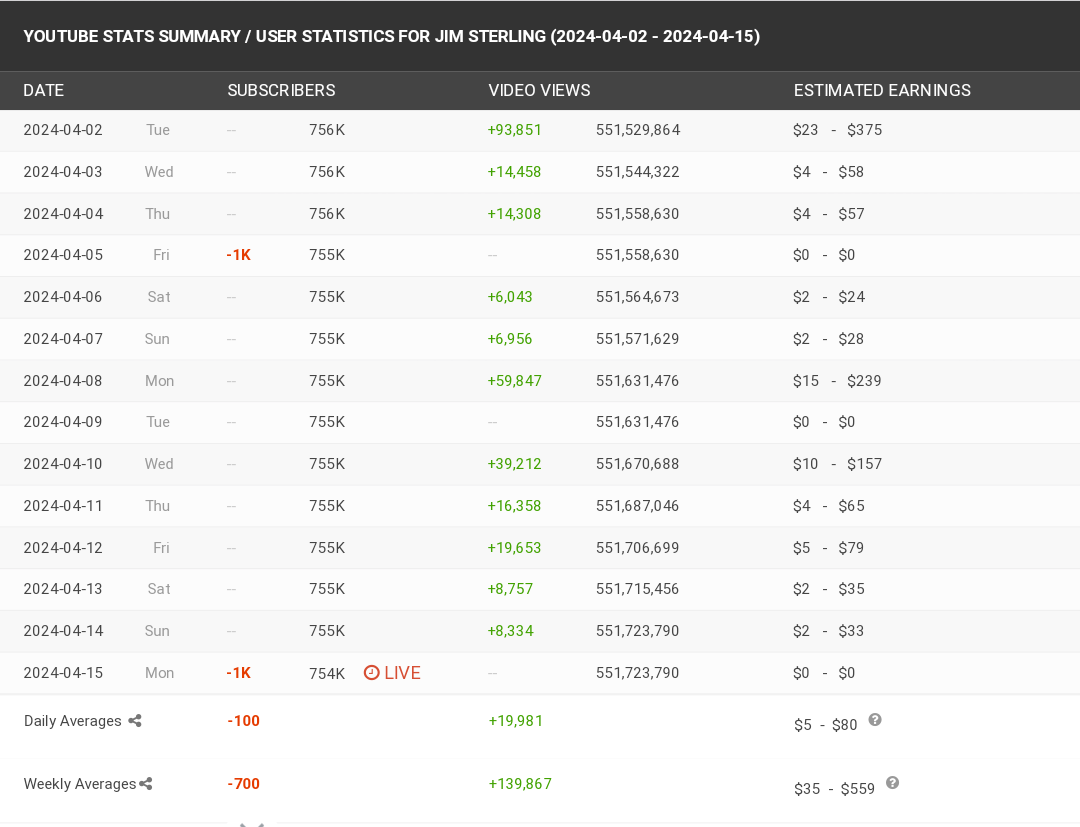Click earnings range $5 - $79
Image resolution: width=1080 pixels, height=827 pixels.
pos(829,548)
